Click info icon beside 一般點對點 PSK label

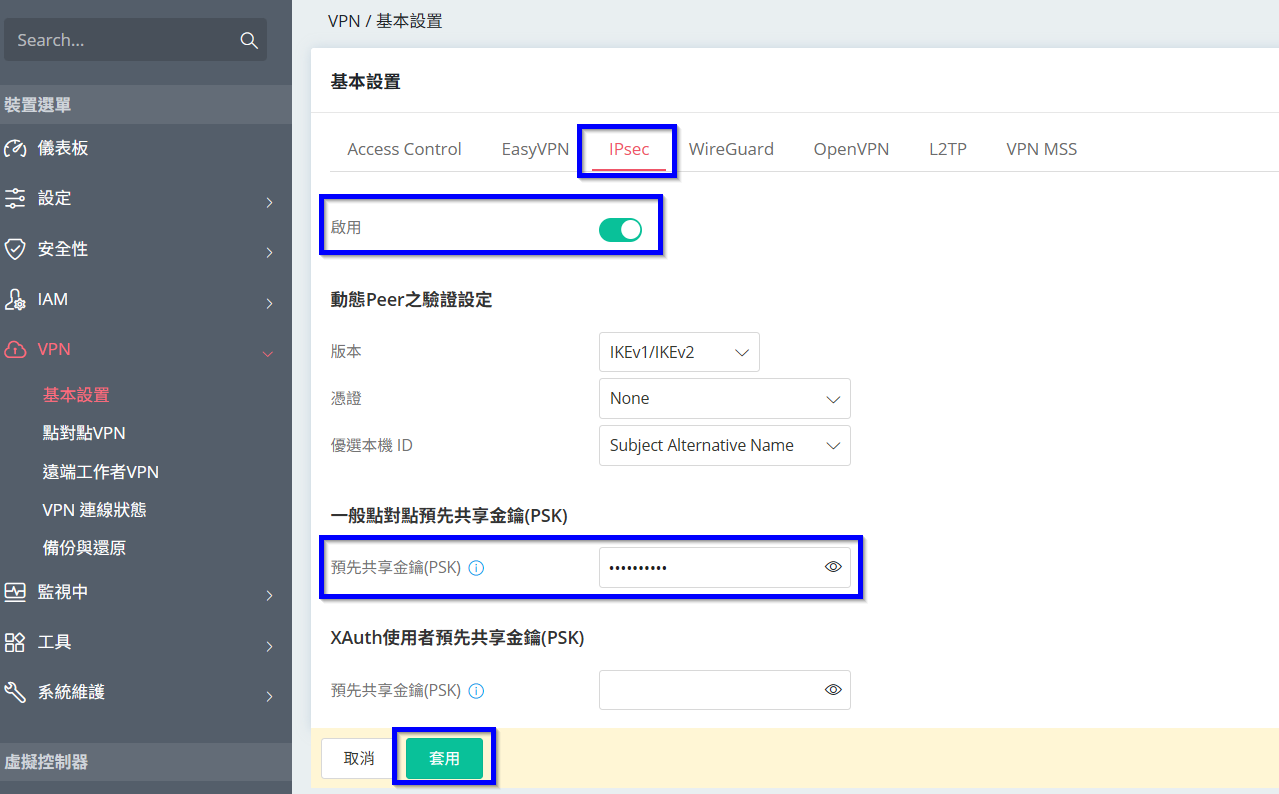pyautogui.click(x=477, y=568)
